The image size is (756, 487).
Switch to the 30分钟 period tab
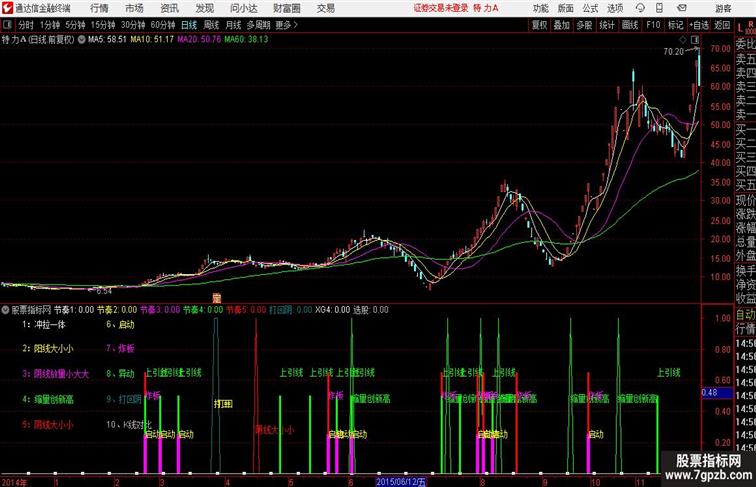tap(133, 25)
